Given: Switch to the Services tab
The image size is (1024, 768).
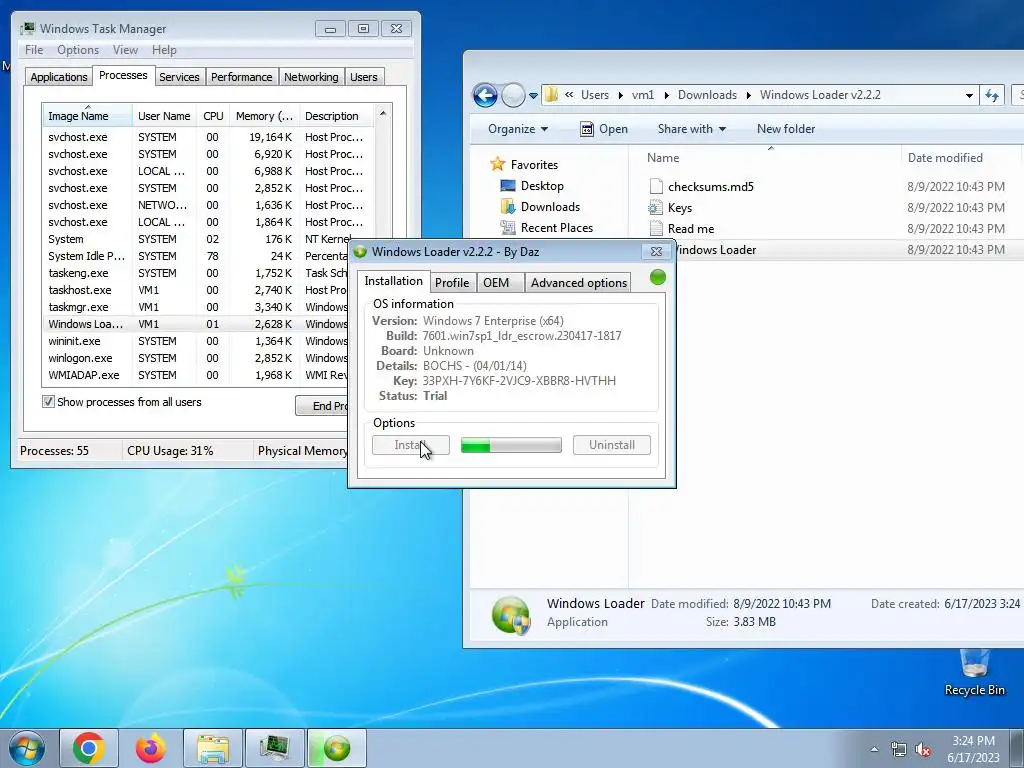Looking at the screenshot, I should [x=179, y=77].
